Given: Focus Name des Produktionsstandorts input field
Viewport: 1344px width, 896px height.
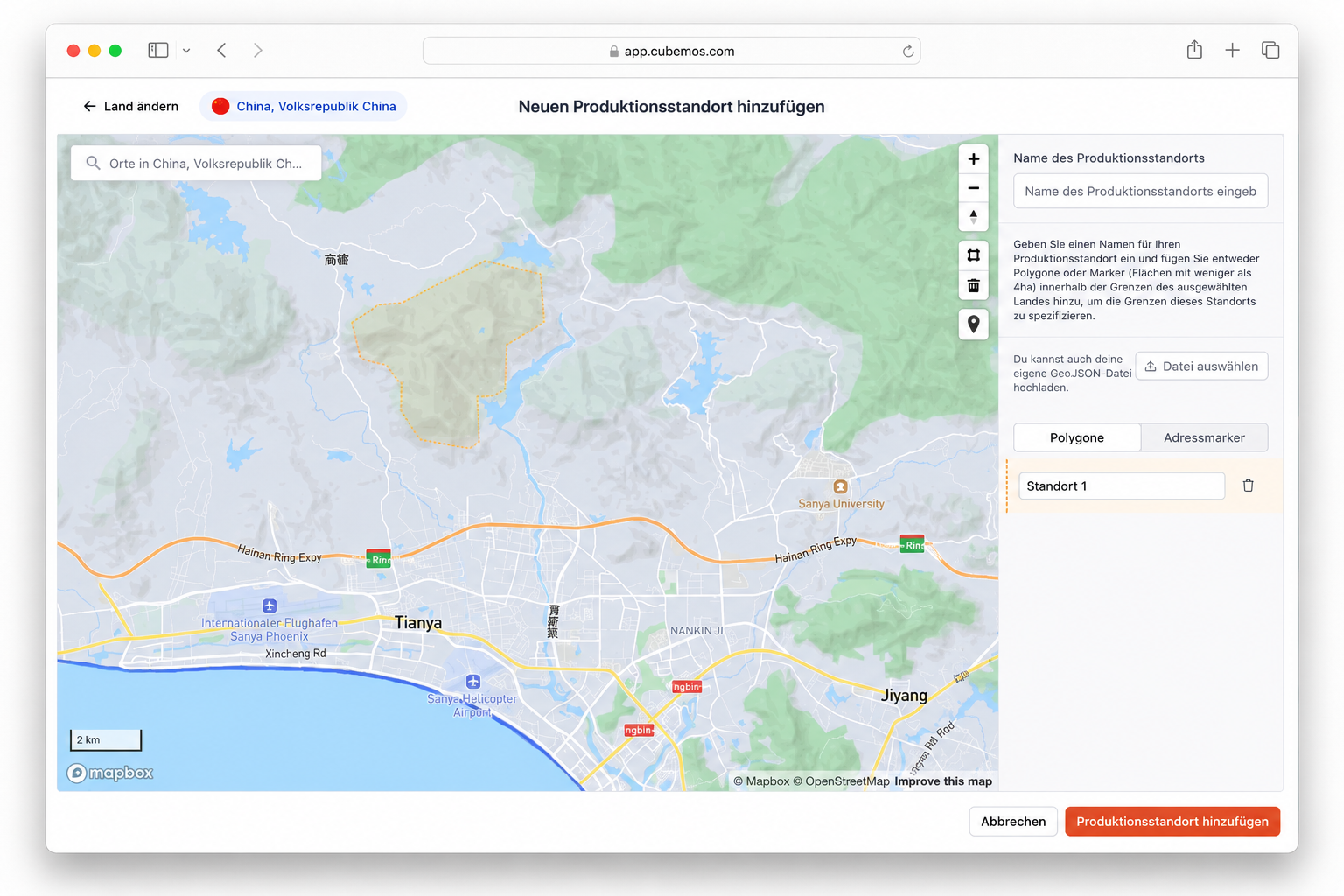Looking at the screenshot, I should tap(1140, 192).
